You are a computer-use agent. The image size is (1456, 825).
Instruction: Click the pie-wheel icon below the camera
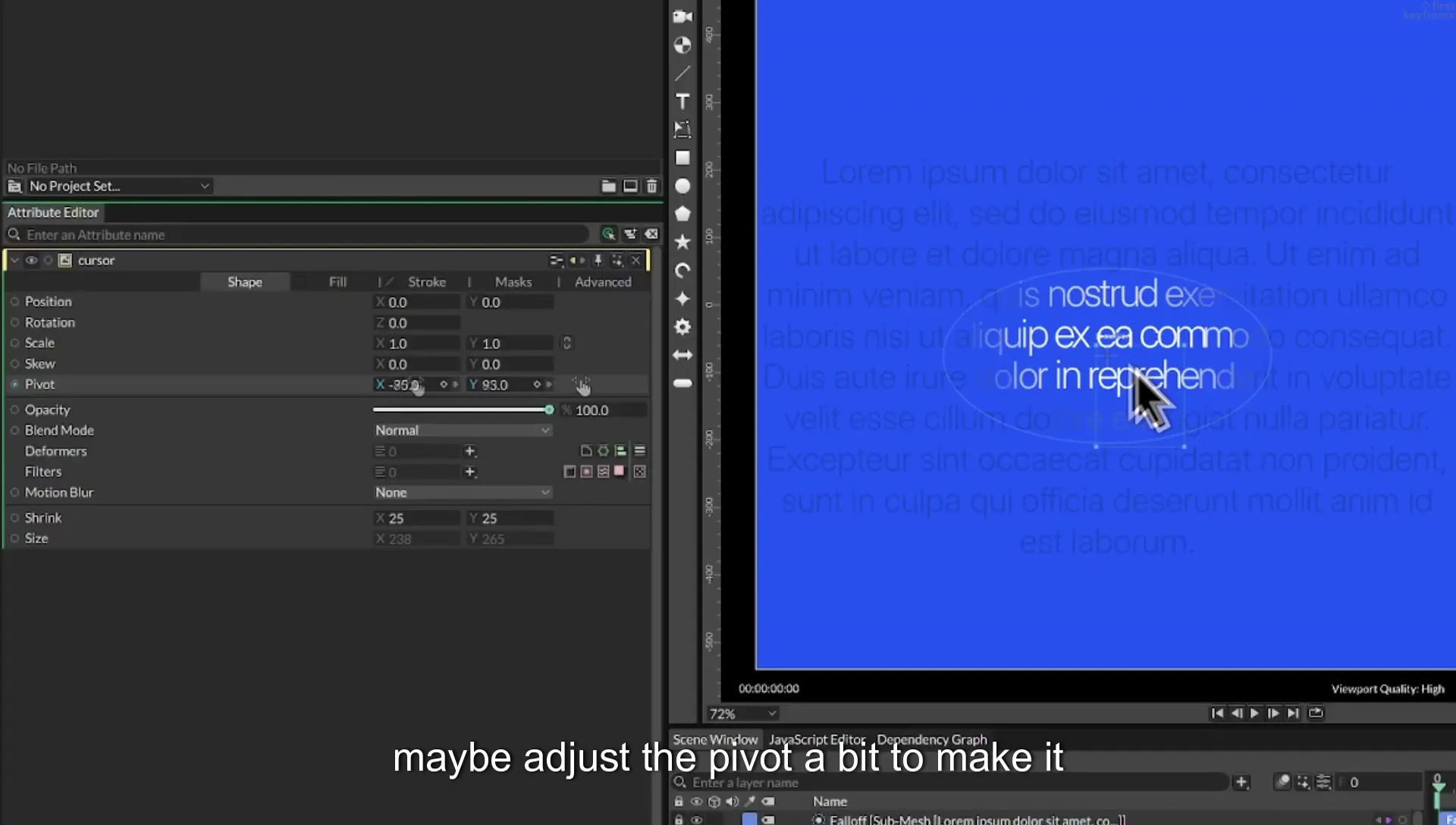(682, 45)
